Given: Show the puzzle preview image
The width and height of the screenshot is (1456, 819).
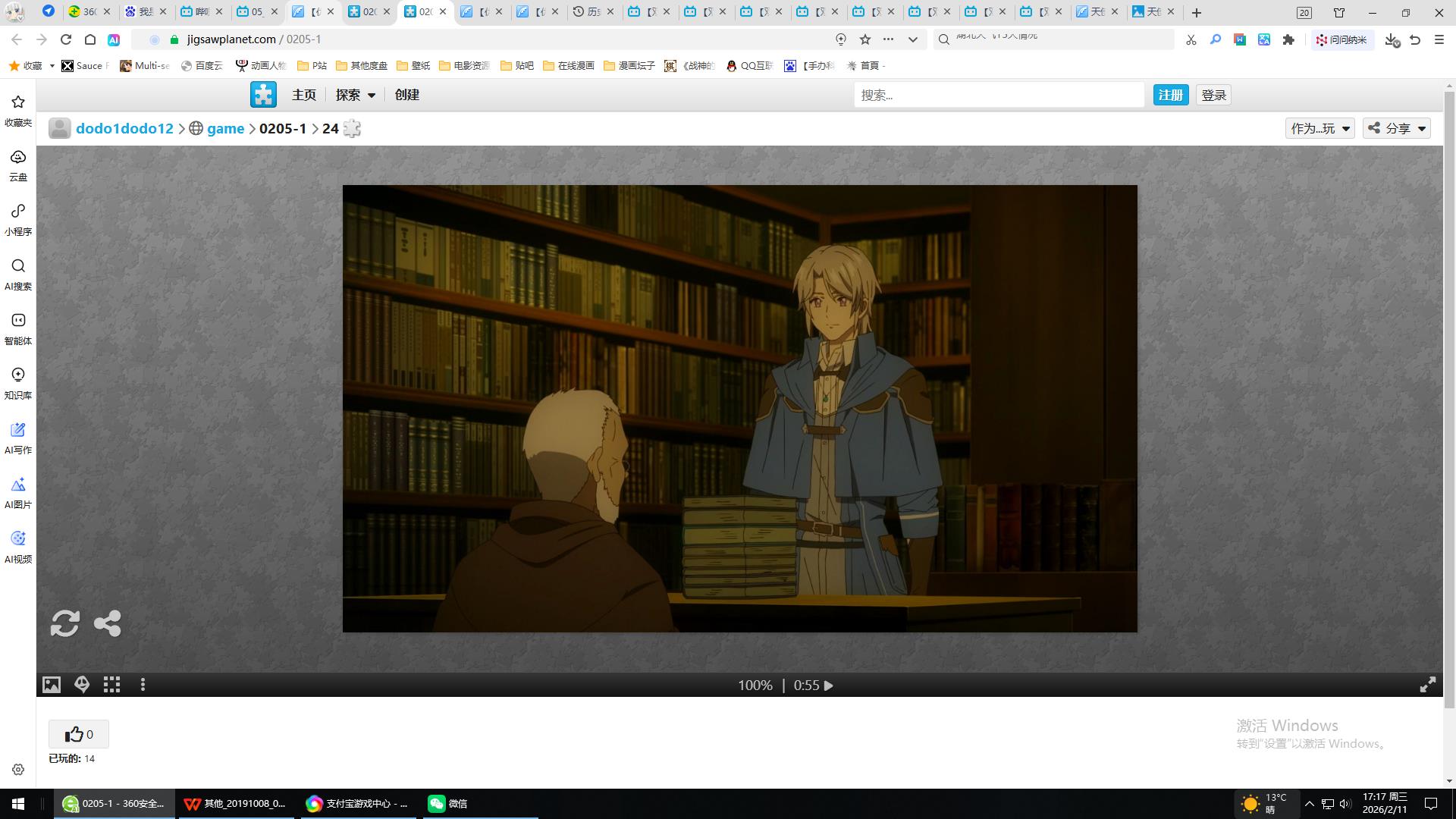Looking at the screenshot, I should click(x=51, y=685).
